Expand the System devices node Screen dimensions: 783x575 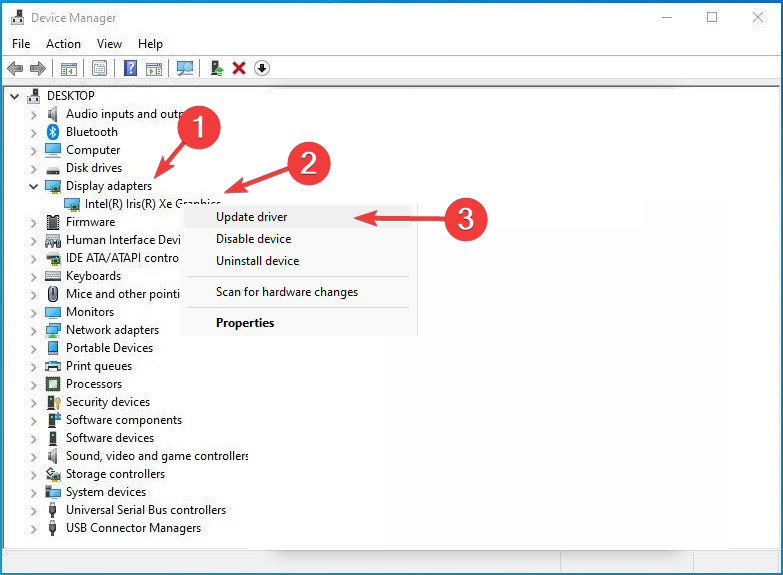pyautogui.click(x=33, y=493)
